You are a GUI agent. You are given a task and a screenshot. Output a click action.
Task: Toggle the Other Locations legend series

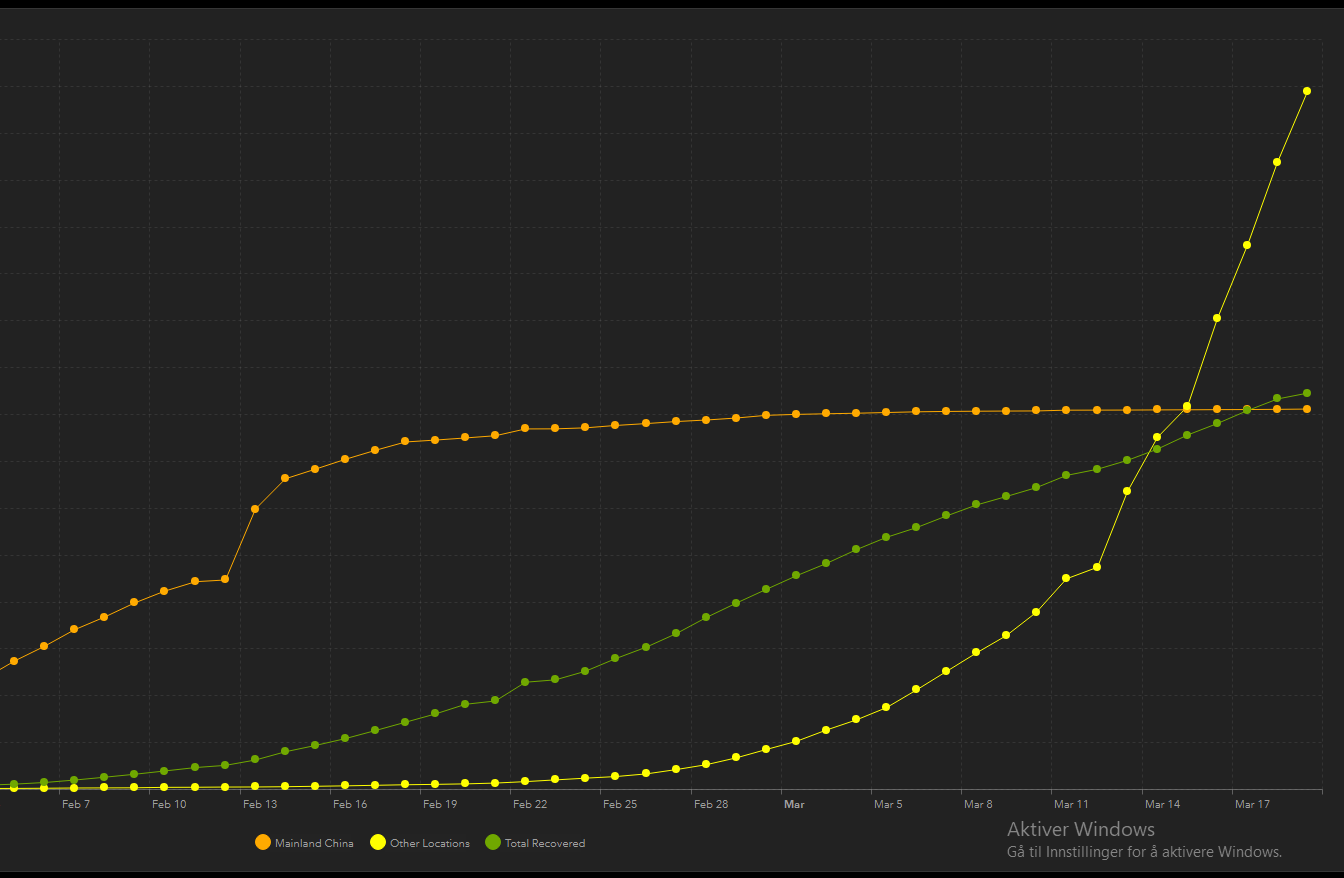[420, 843]
